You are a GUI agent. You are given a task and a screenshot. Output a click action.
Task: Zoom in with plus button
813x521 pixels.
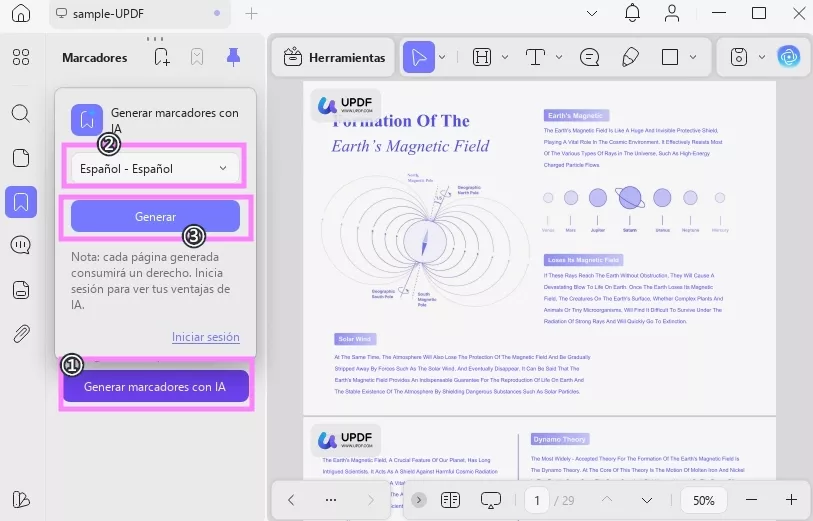point(791,500)
